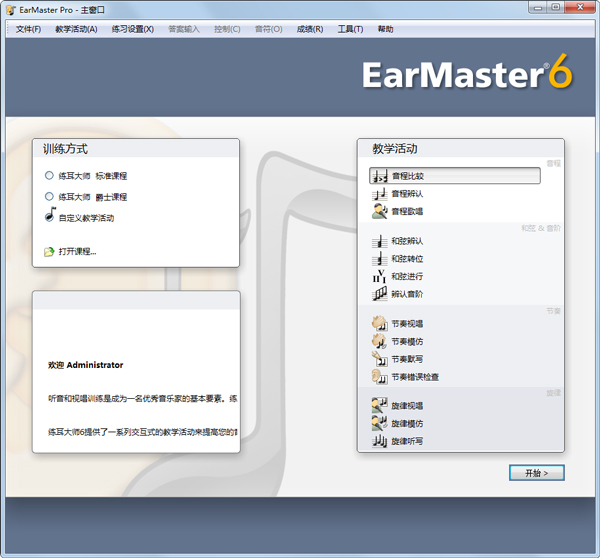Click the 打开课程... link

77,252
